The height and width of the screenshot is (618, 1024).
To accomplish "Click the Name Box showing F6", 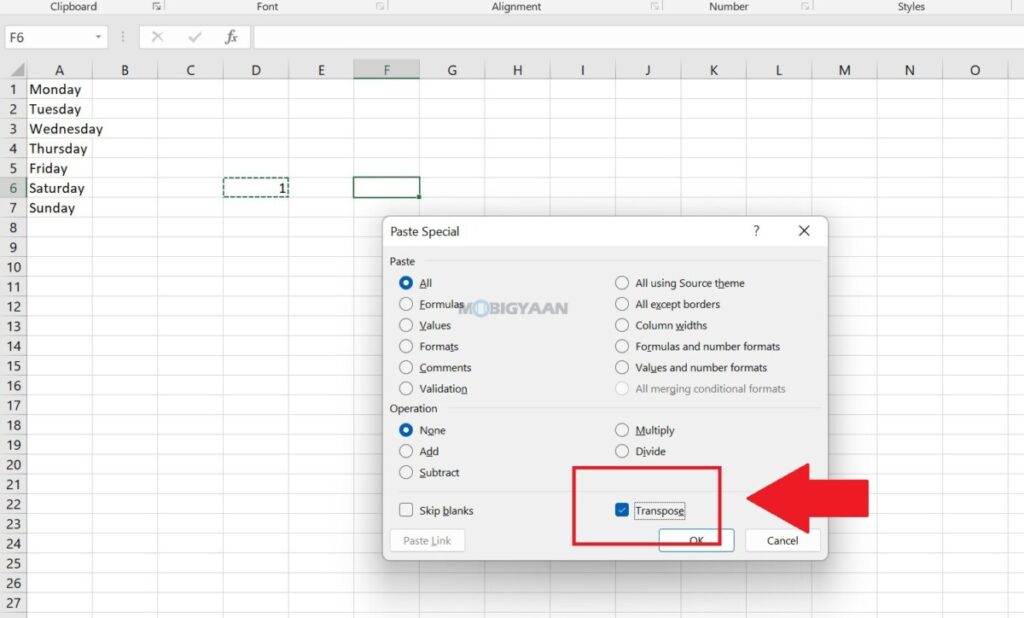I will point(48,37).
